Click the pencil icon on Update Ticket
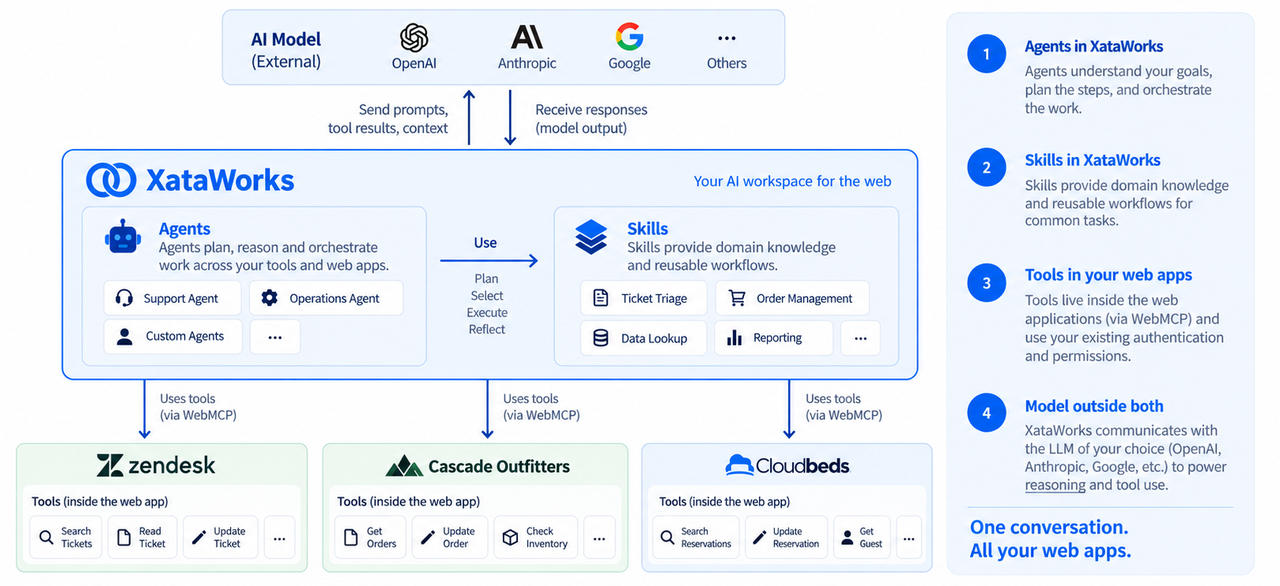The width and height of the screenshot is (1280, 586). pyautogui.click(x=198, y=538)
